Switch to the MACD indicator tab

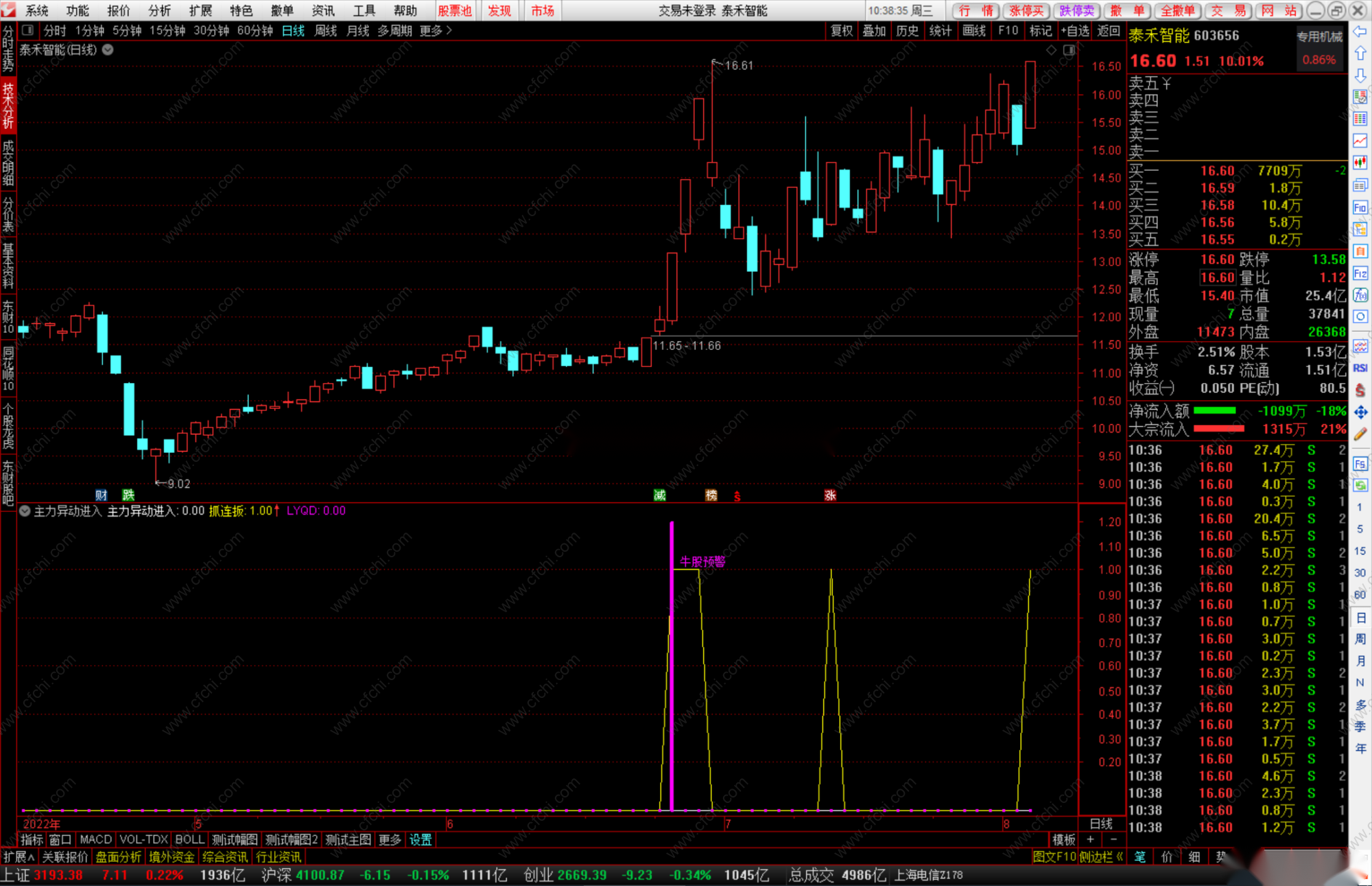95,839
